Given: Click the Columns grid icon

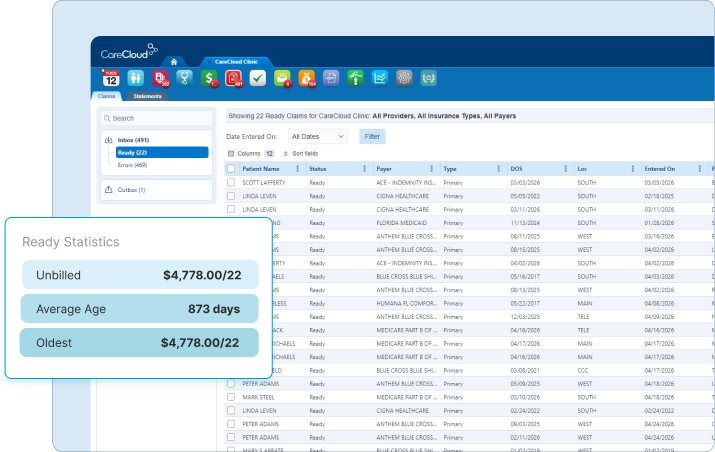Looking at the screenshot, I should pyautogui.click(x=231, y=154).
